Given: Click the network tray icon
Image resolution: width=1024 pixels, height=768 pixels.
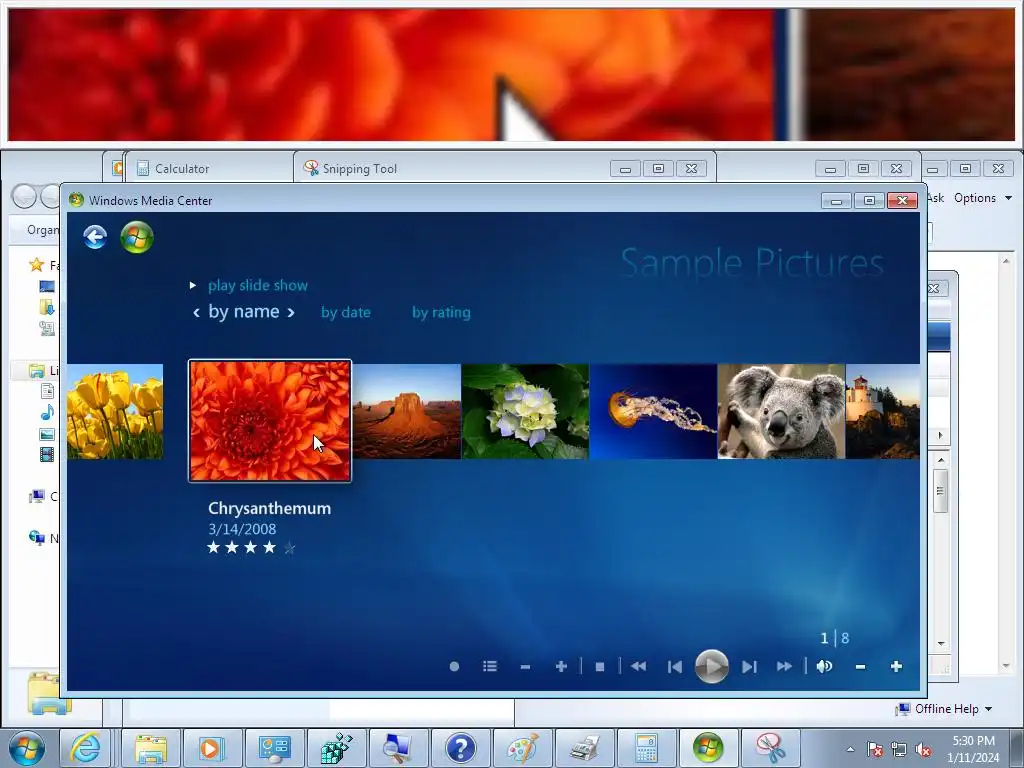Looking at the screenshot, I should coord(899,749).
